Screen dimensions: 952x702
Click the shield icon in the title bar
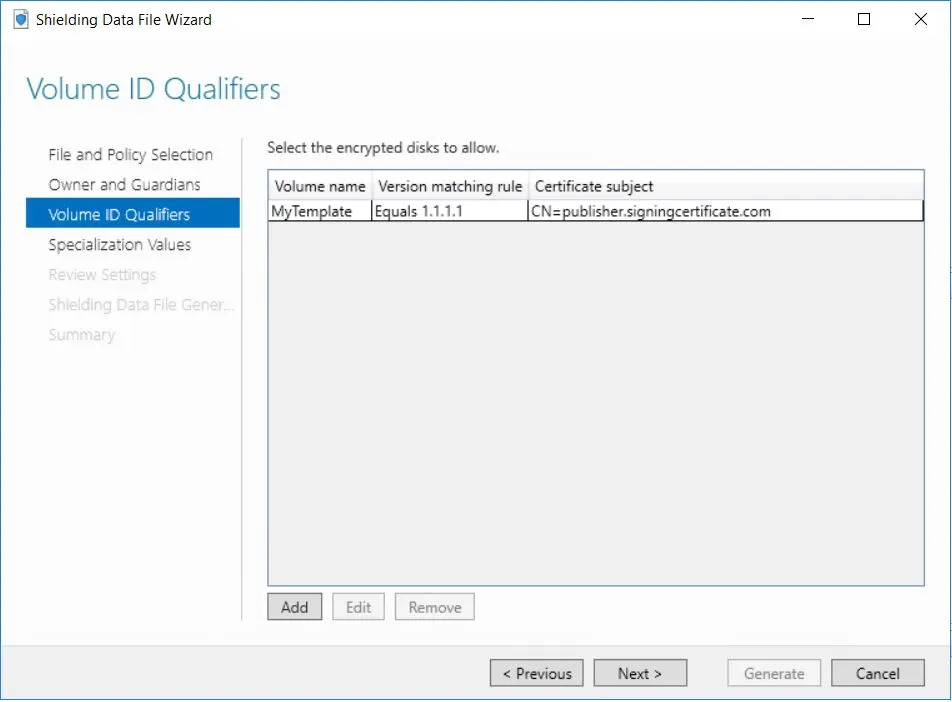(x=20, y=19)
